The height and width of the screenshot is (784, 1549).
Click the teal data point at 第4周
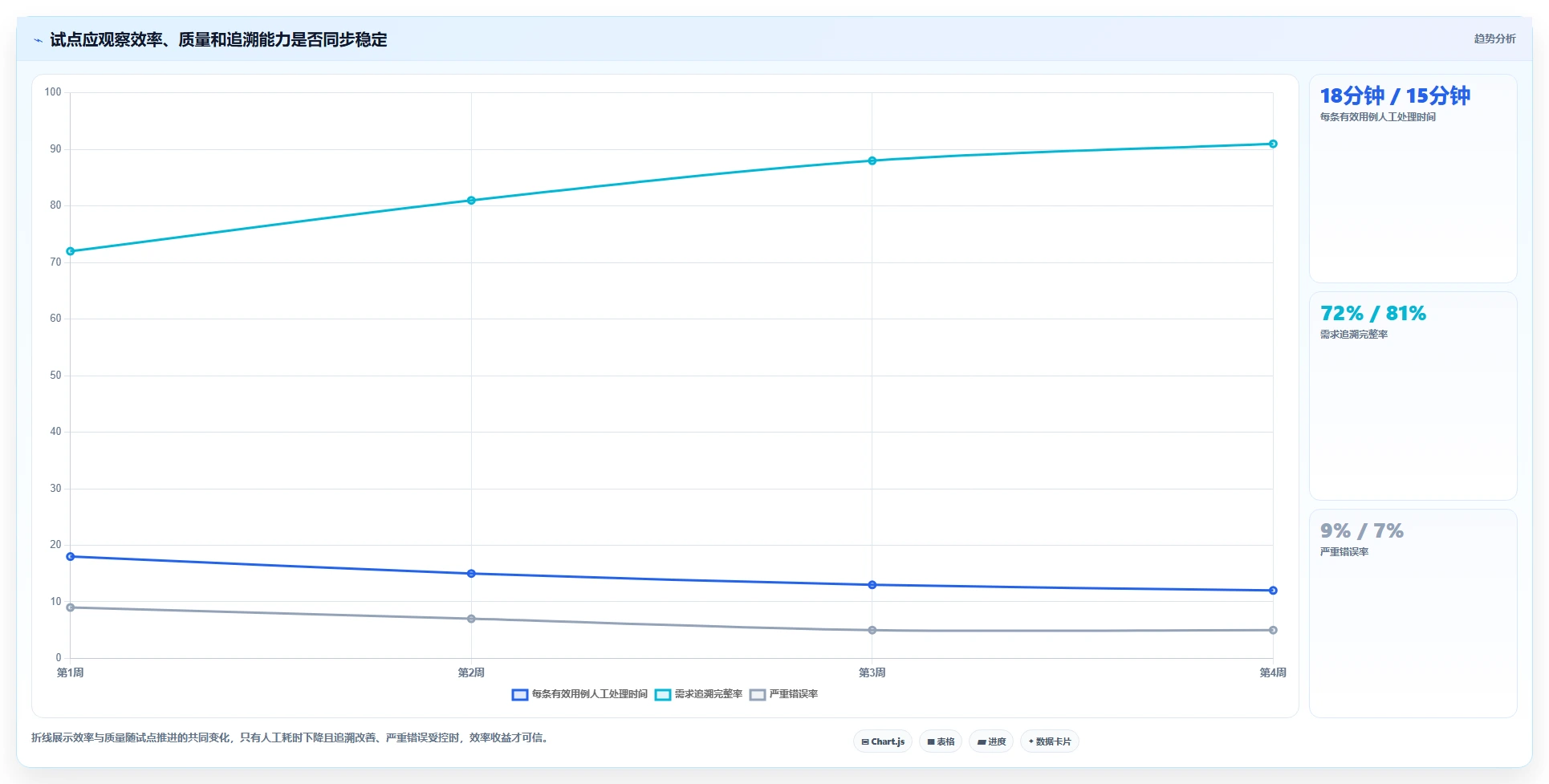(x=1273, y=144)
